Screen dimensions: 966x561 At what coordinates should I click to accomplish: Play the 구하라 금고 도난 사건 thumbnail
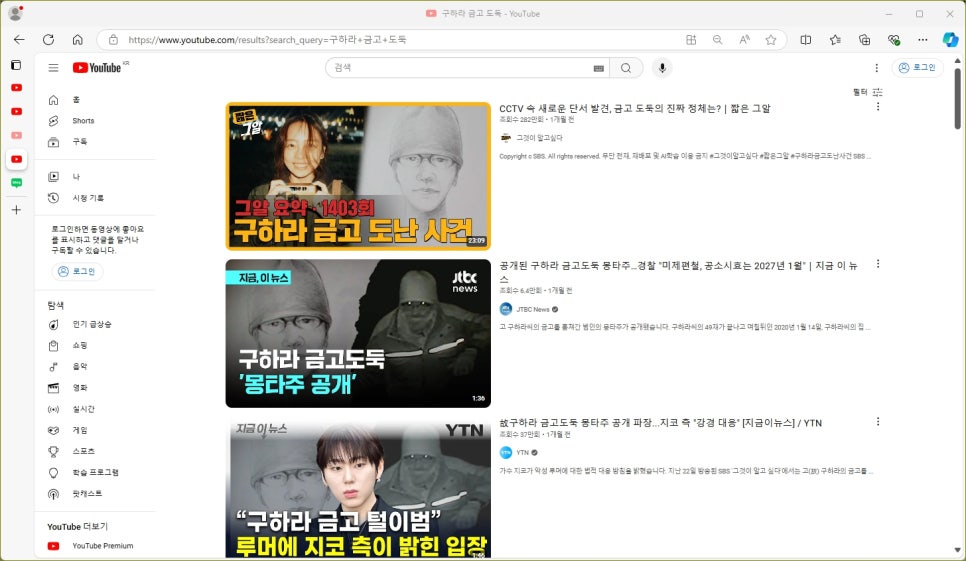pyautogui.click(x=358, y=176)
